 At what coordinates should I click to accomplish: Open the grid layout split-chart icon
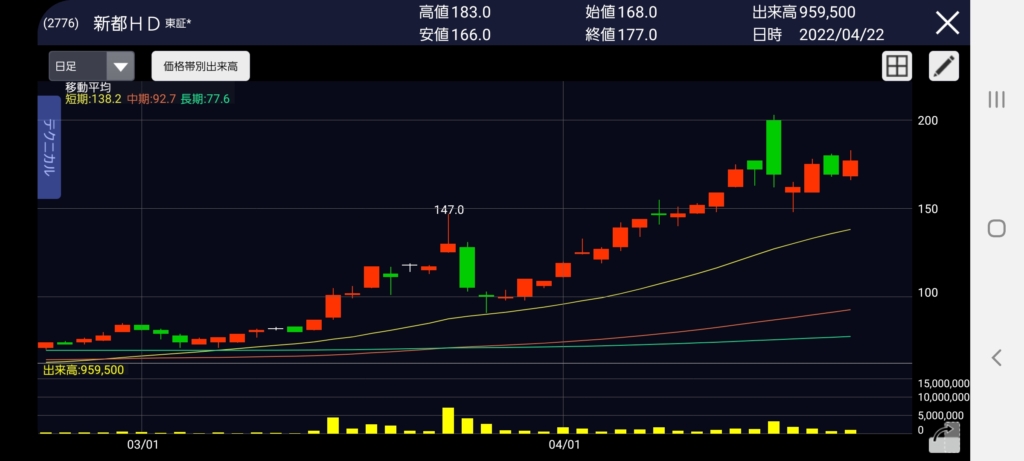(x=897, y=66)
